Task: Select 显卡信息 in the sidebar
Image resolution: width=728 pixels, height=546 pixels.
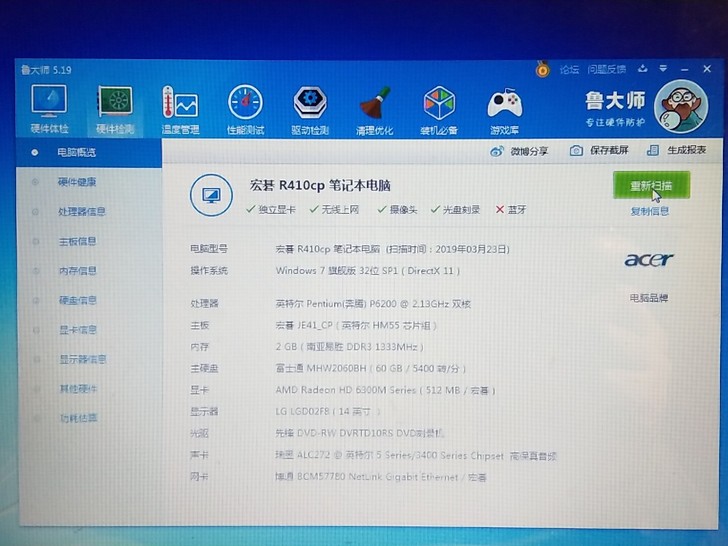Action: click(78, 330)
